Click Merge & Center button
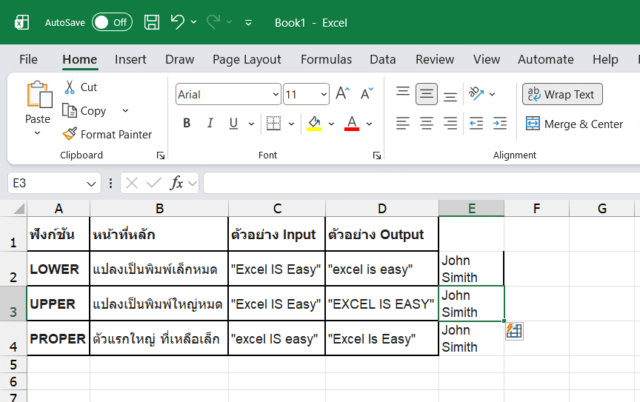The height and width of the screenshot is (402, 640). click(574, 124)
